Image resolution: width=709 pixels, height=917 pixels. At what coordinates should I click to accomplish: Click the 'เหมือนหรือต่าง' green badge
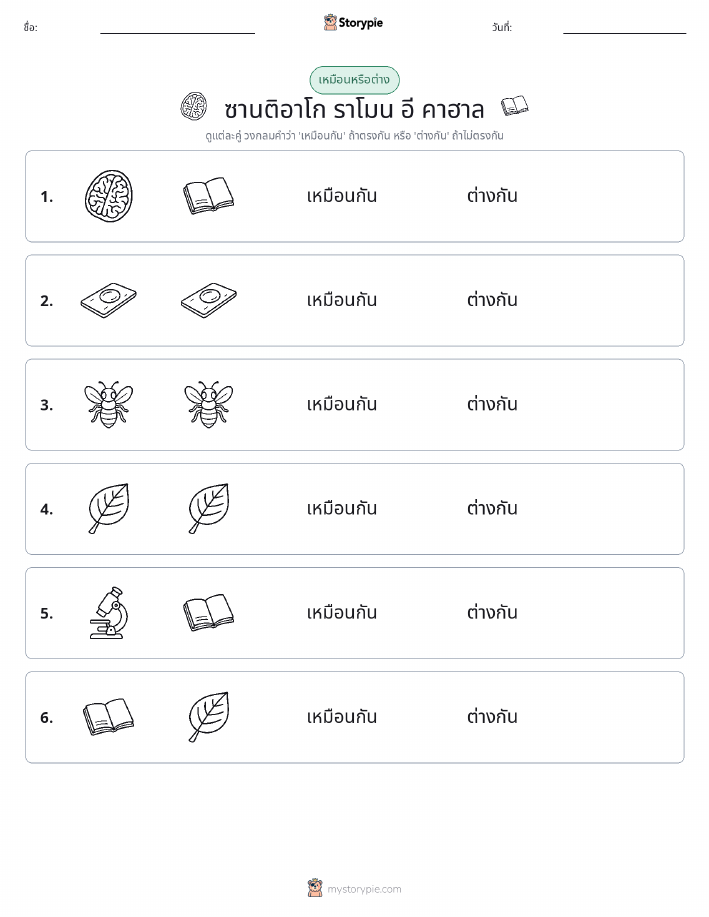(x=354, y=80)
